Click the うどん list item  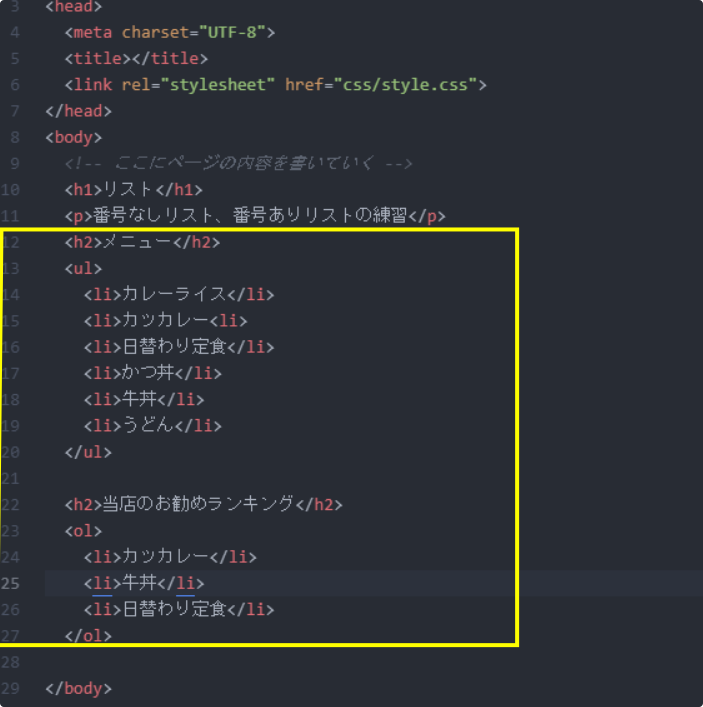click(152, 425)
